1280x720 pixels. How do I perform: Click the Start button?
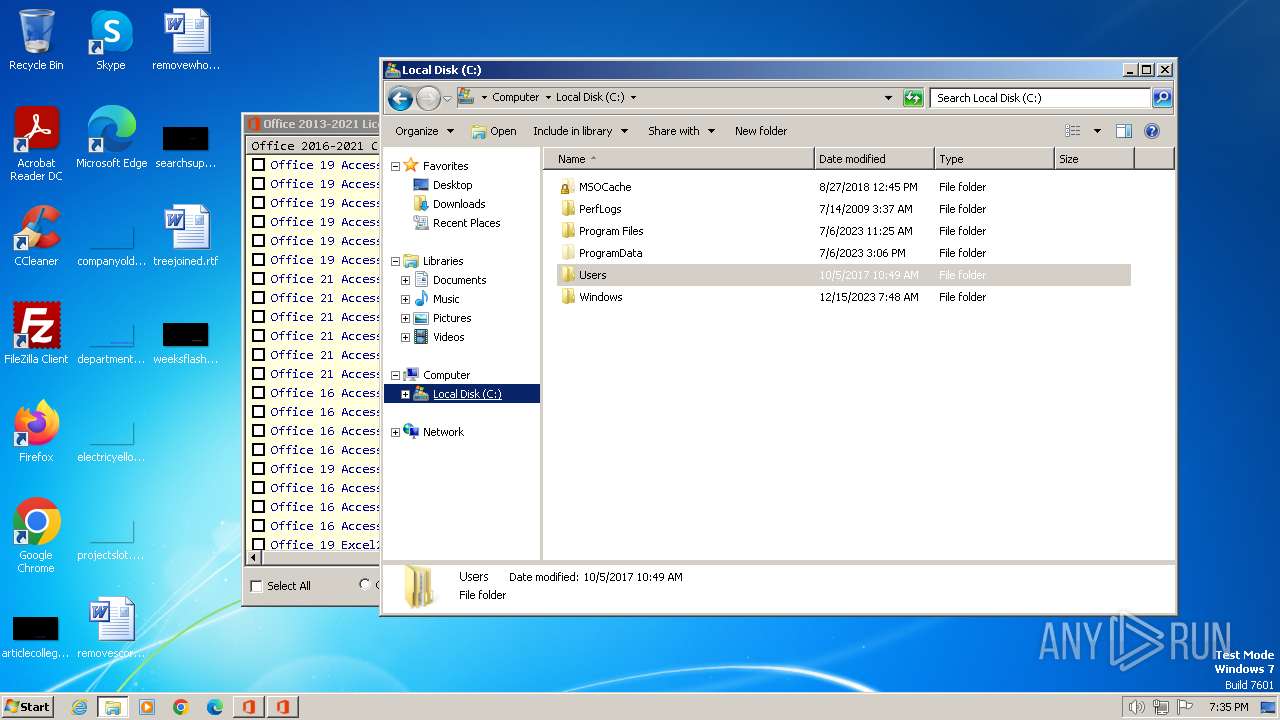pyautogui.click(x=27, y=707)
